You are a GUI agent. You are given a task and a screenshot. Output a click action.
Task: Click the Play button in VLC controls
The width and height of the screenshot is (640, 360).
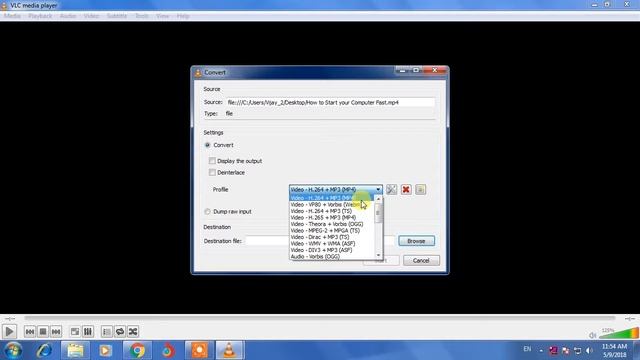tap(9, 331)
